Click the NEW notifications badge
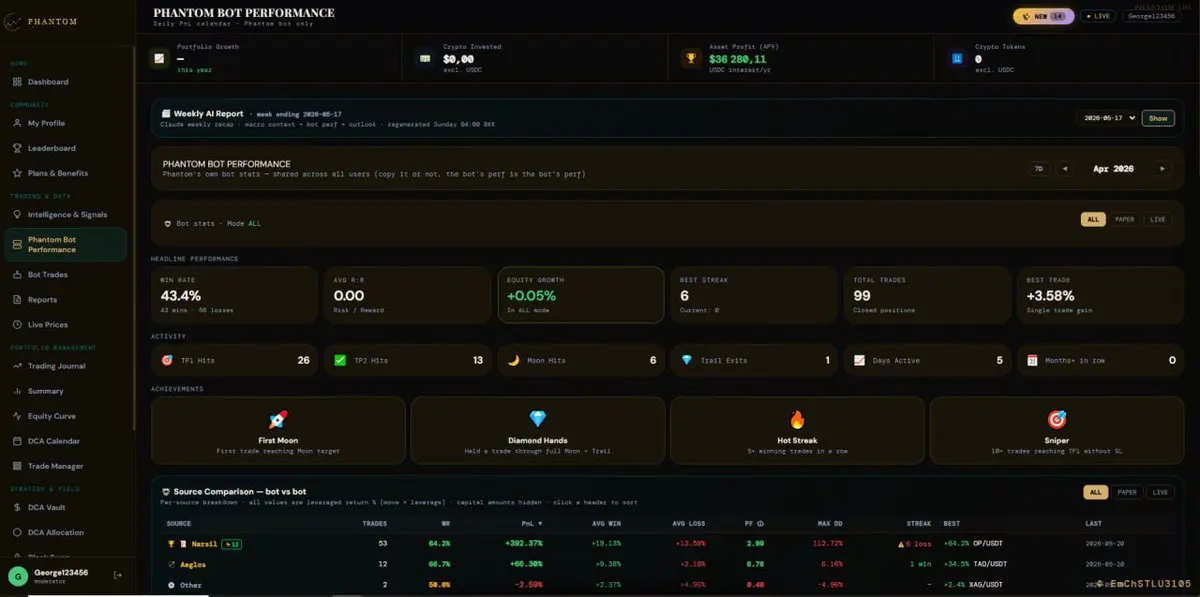 coord(1043,16)
